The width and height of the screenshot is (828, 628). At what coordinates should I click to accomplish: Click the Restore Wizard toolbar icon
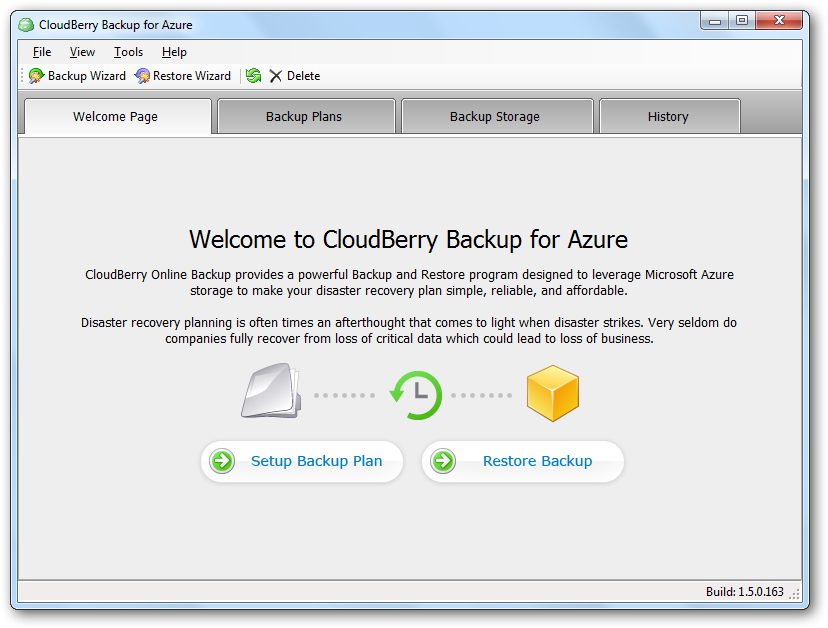pos(142,76)
